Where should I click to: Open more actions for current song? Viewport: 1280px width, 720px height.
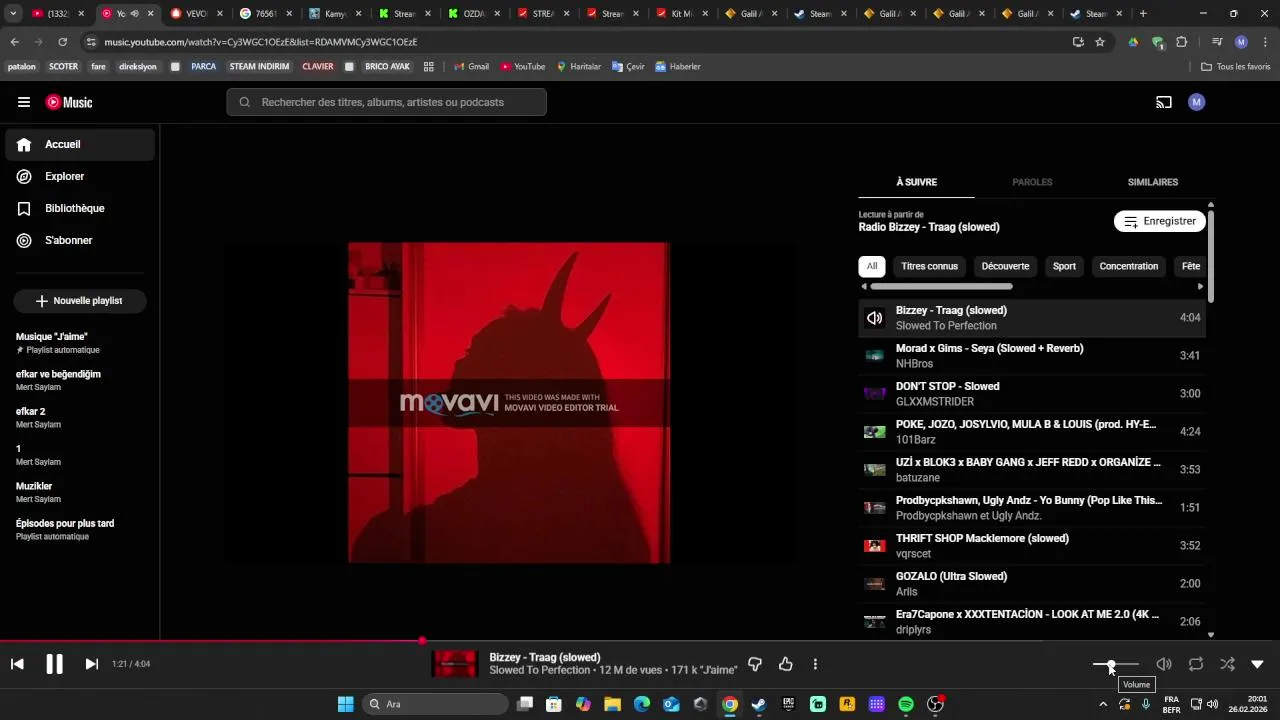point(816,664)
